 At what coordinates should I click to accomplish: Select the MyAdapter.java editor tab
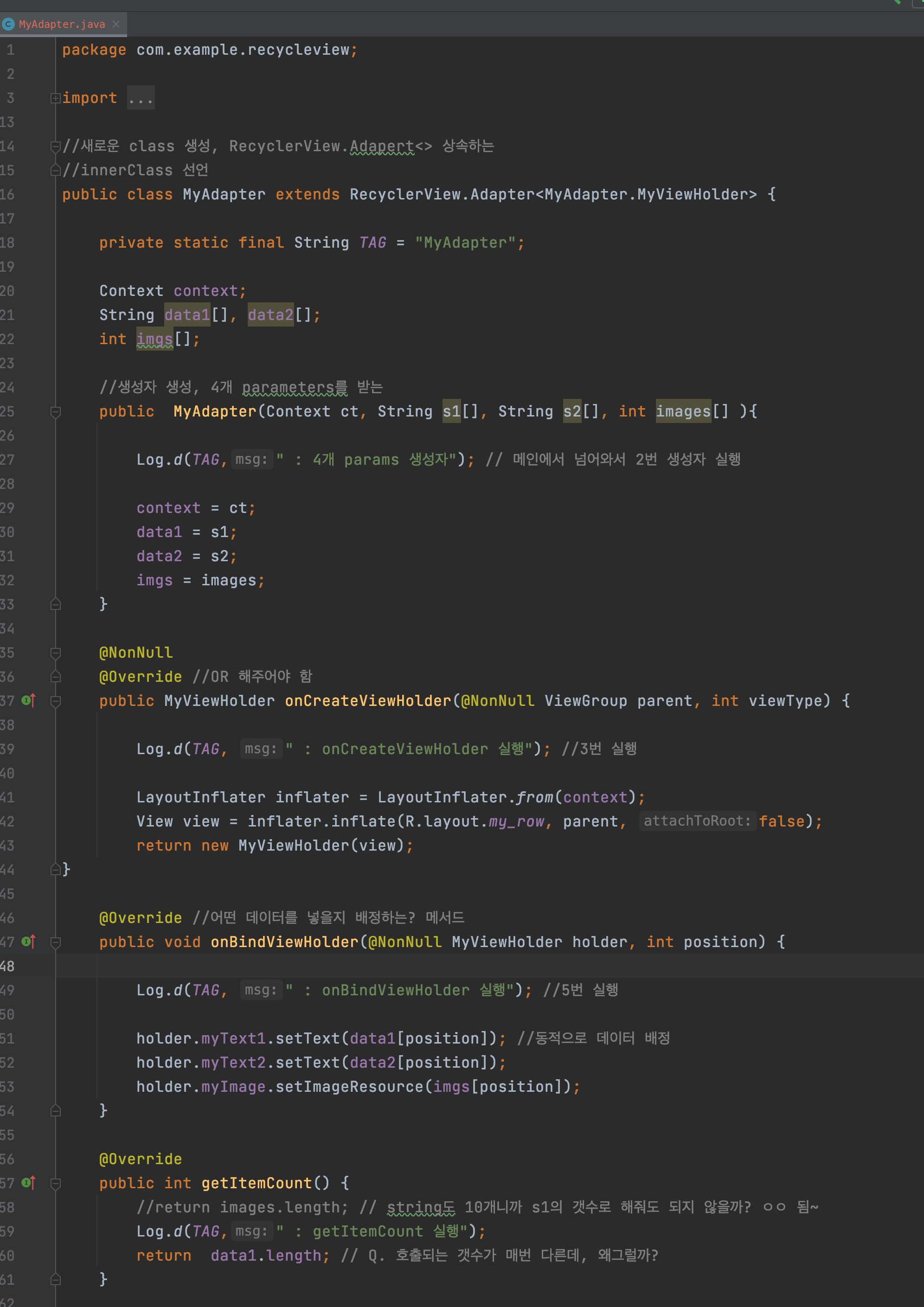coord(62,24)
